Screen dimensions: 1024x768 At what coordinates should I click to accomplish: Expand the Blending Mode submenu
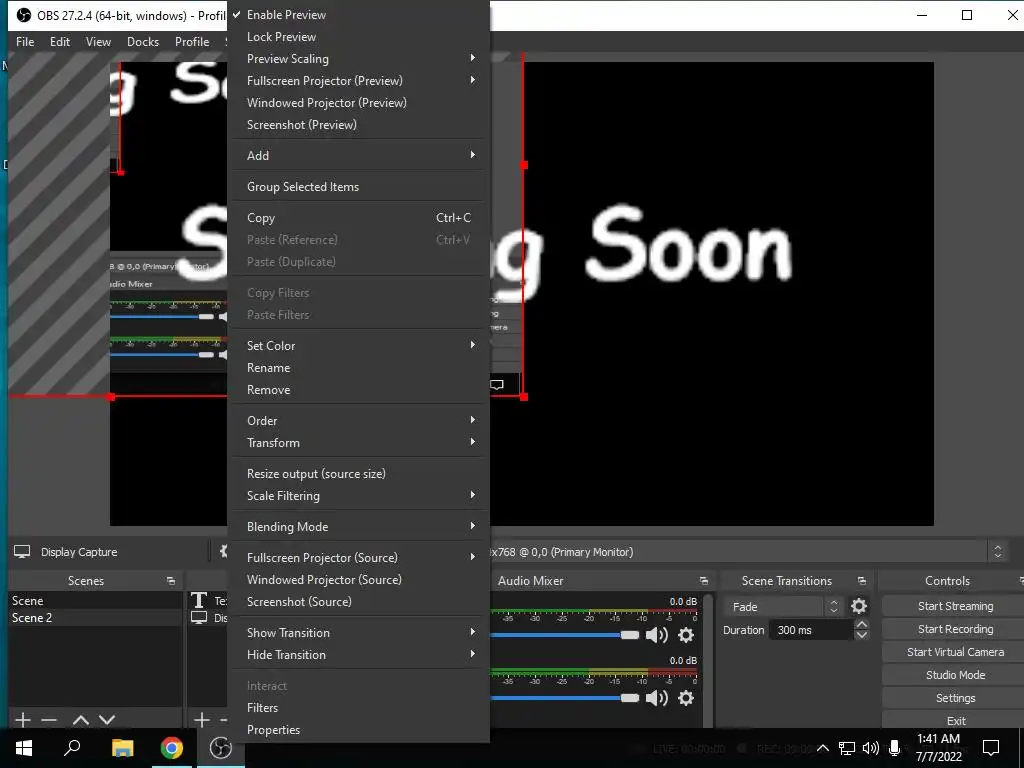(359, 526)
